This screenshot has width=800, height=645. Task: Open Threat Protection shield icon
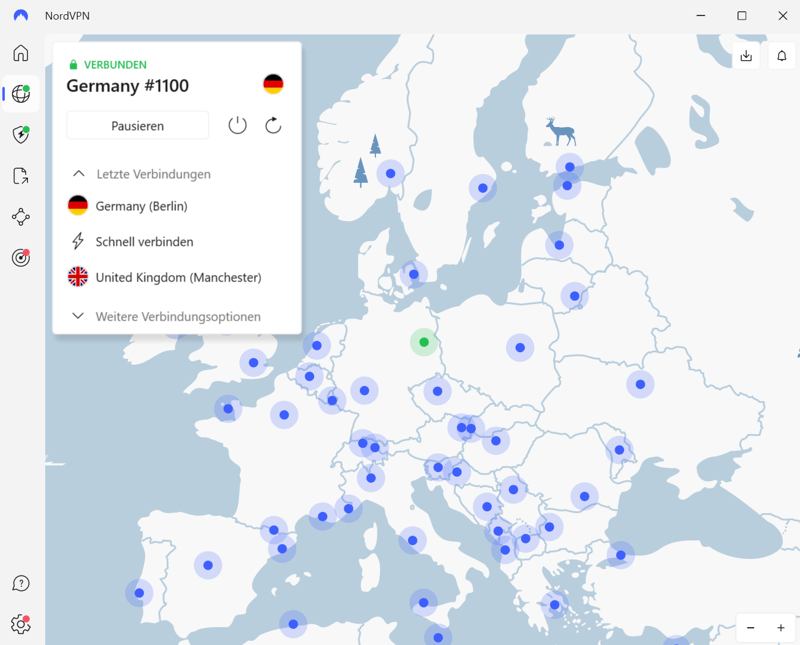coord(20,135)
